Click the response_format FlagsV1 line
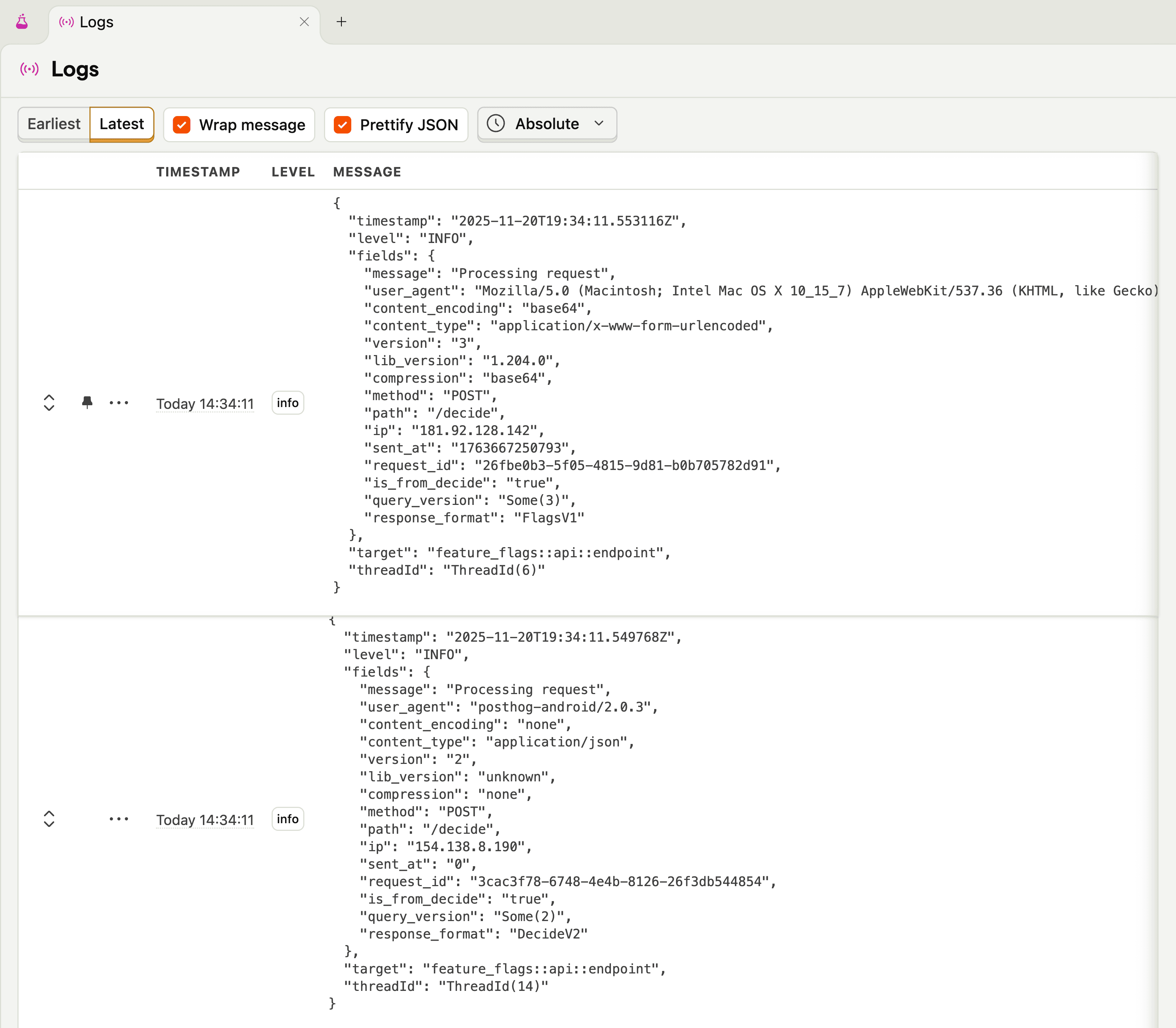 [x=474, y=518]
